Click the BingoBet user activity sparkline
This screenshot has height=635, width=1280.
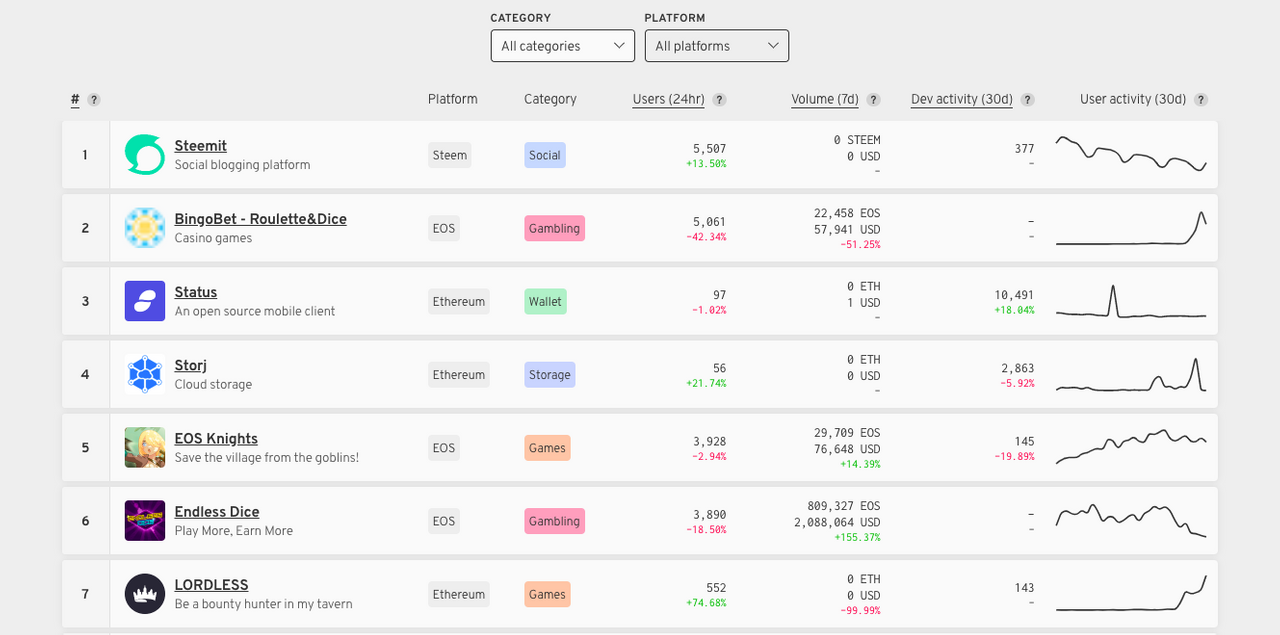click(1131, 228)
